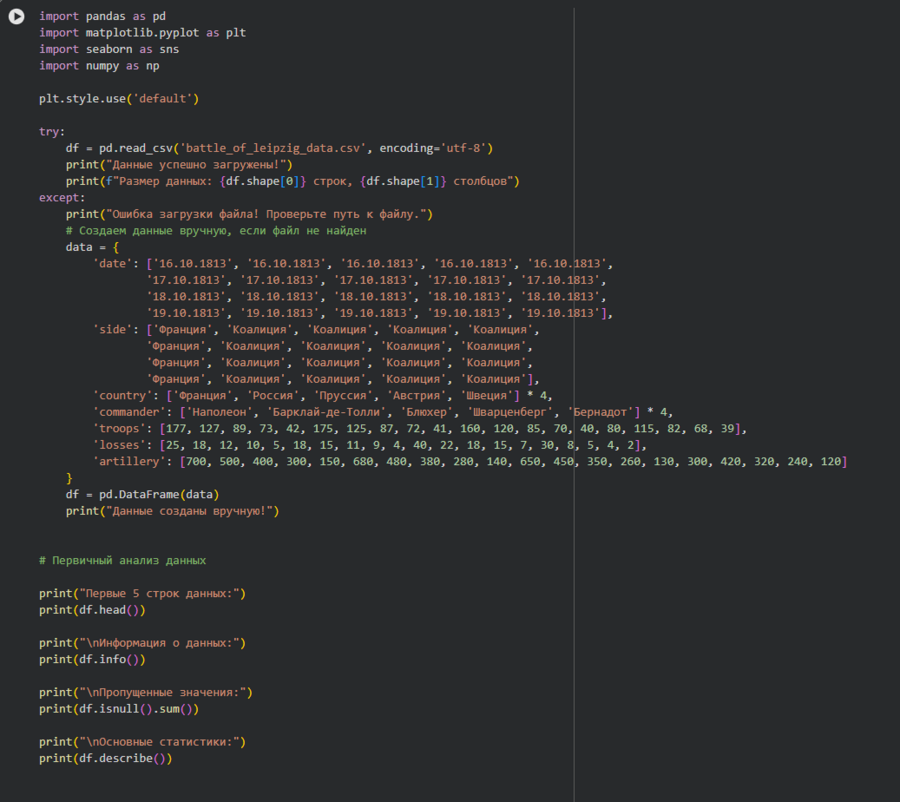Place cursor on print(df.info()) line
900x802 pixels.
click(x=92, y=659)
